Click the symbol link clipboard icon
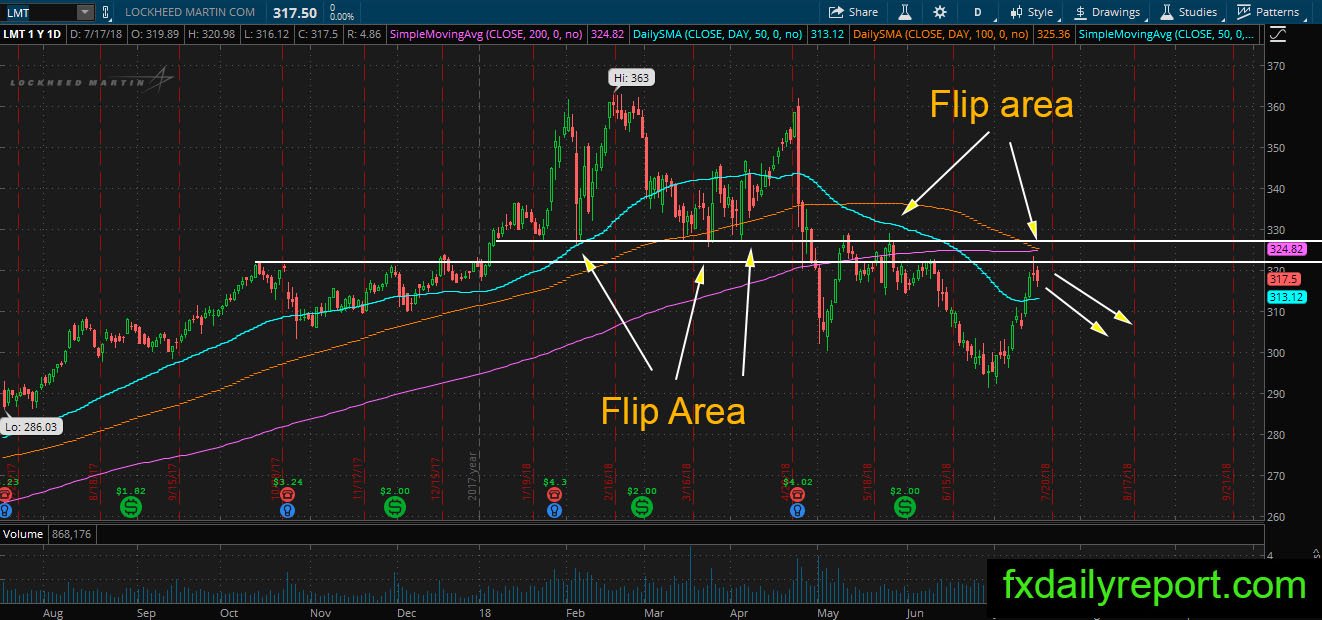 [x=106, y=12]
